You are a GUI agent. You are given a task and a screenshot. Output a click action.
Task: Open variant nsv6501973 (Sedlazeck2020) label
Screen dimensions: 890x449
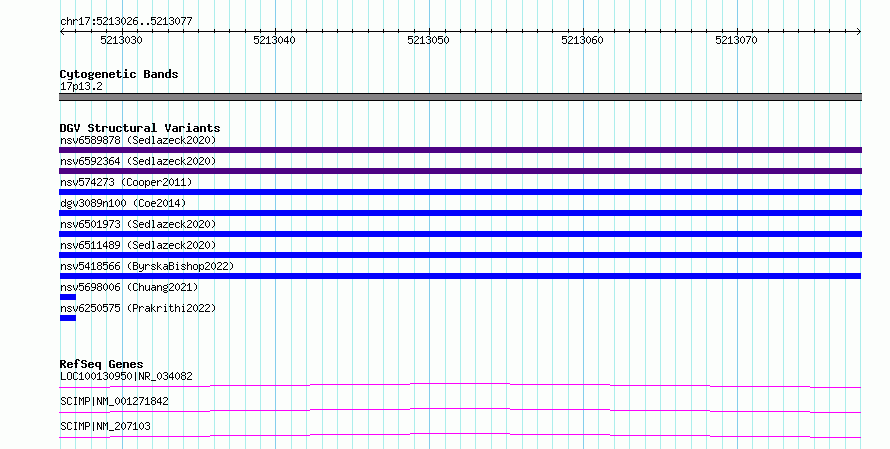point(138,224)
